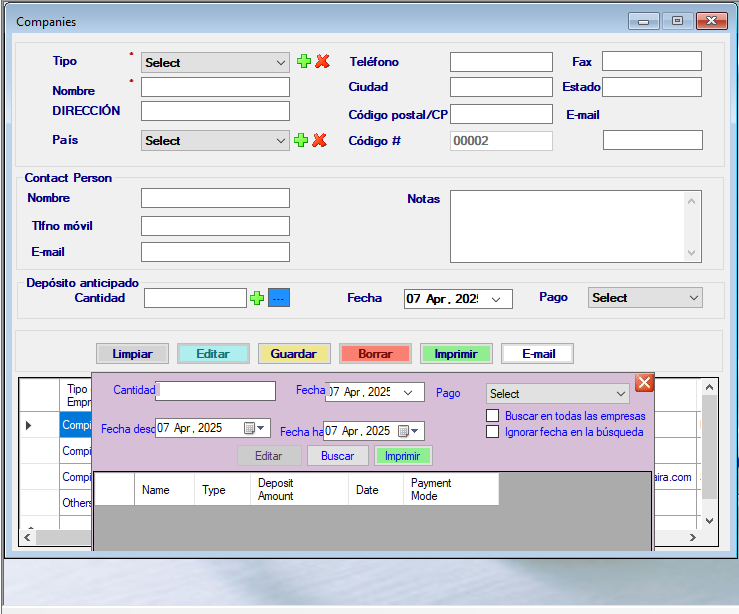Click the Teléfono input field

500,62
